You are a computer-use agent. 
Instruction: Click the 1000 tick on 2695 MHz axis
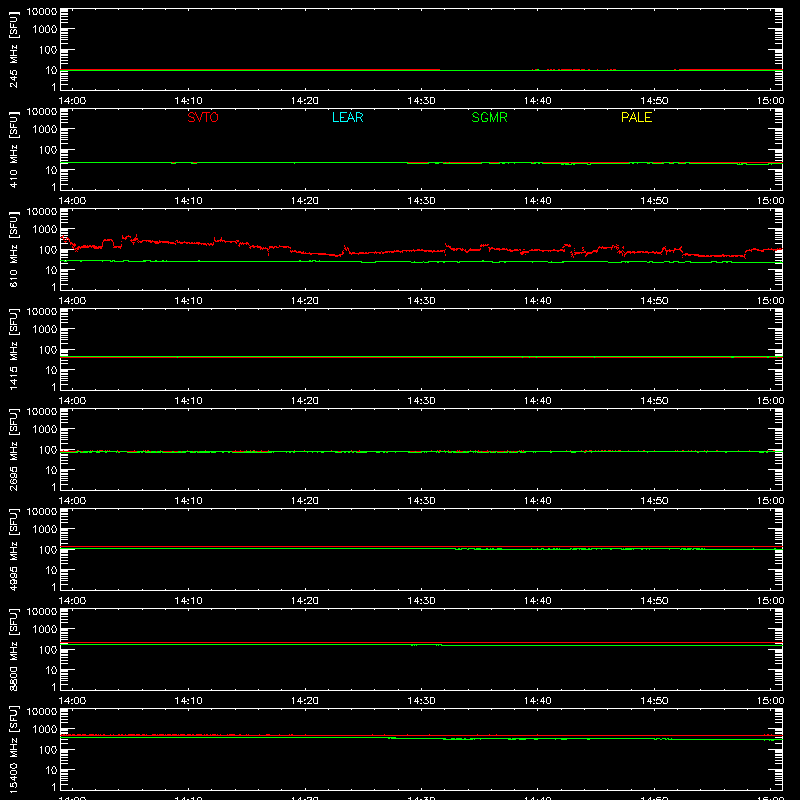point(45,430)
